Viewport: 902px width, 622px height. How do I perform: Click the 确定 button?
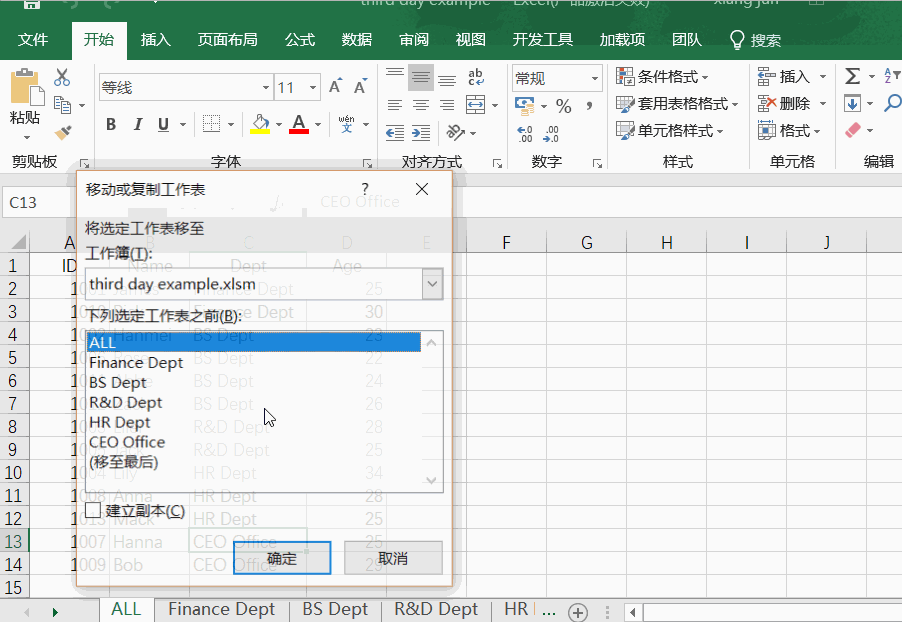pos(281,558)
